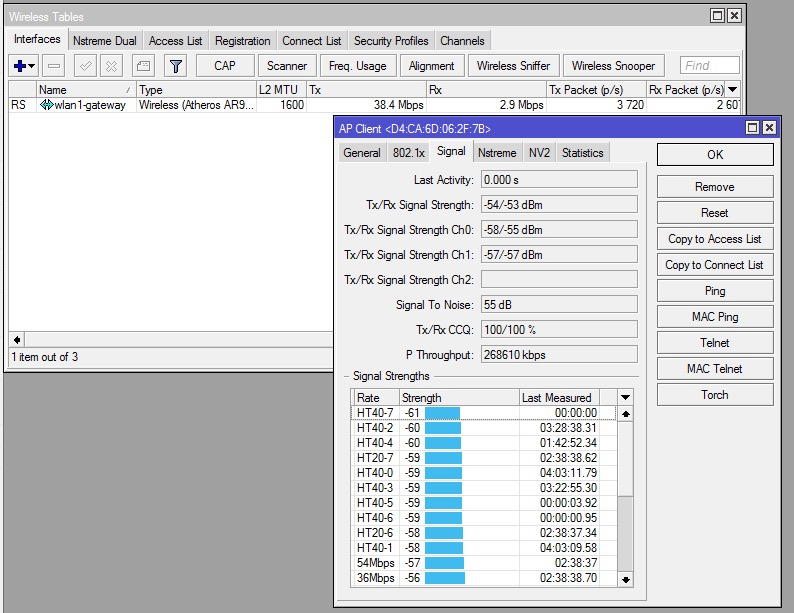Open the Security Profiles tab
The image size is (794, 613).
[x=391, y=41]
